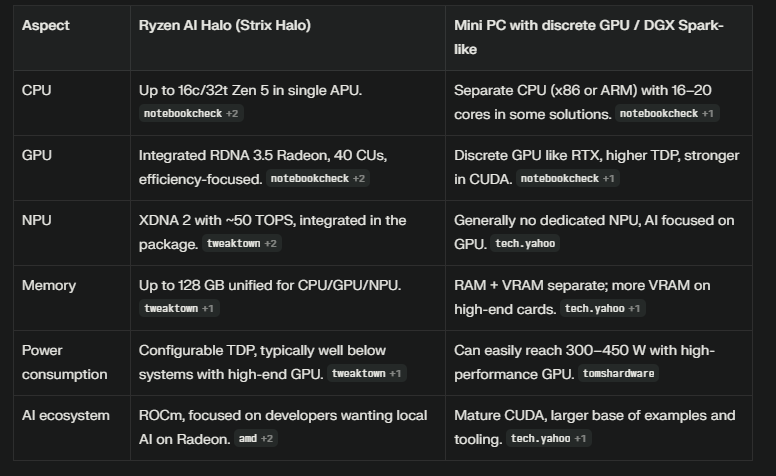This screenshot has height=476, width=776.
Task: Click tweaktown source in Configurable TDP cell
Action: pos(367,374)
